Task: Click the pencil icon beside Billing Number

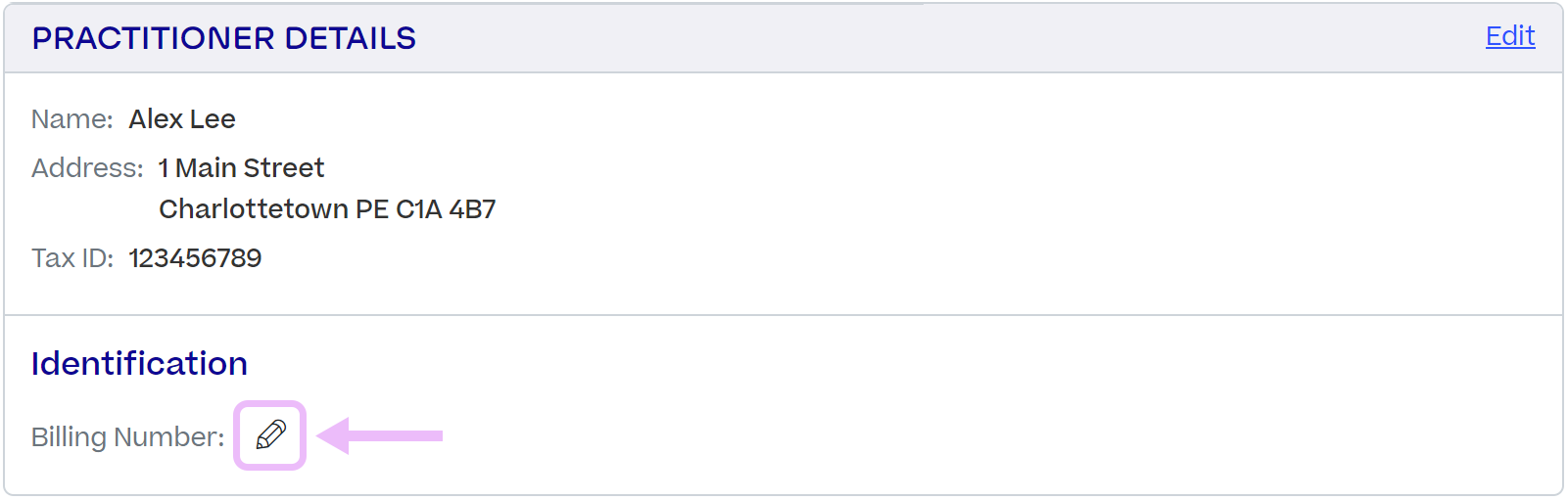Action: coord(270,434)
